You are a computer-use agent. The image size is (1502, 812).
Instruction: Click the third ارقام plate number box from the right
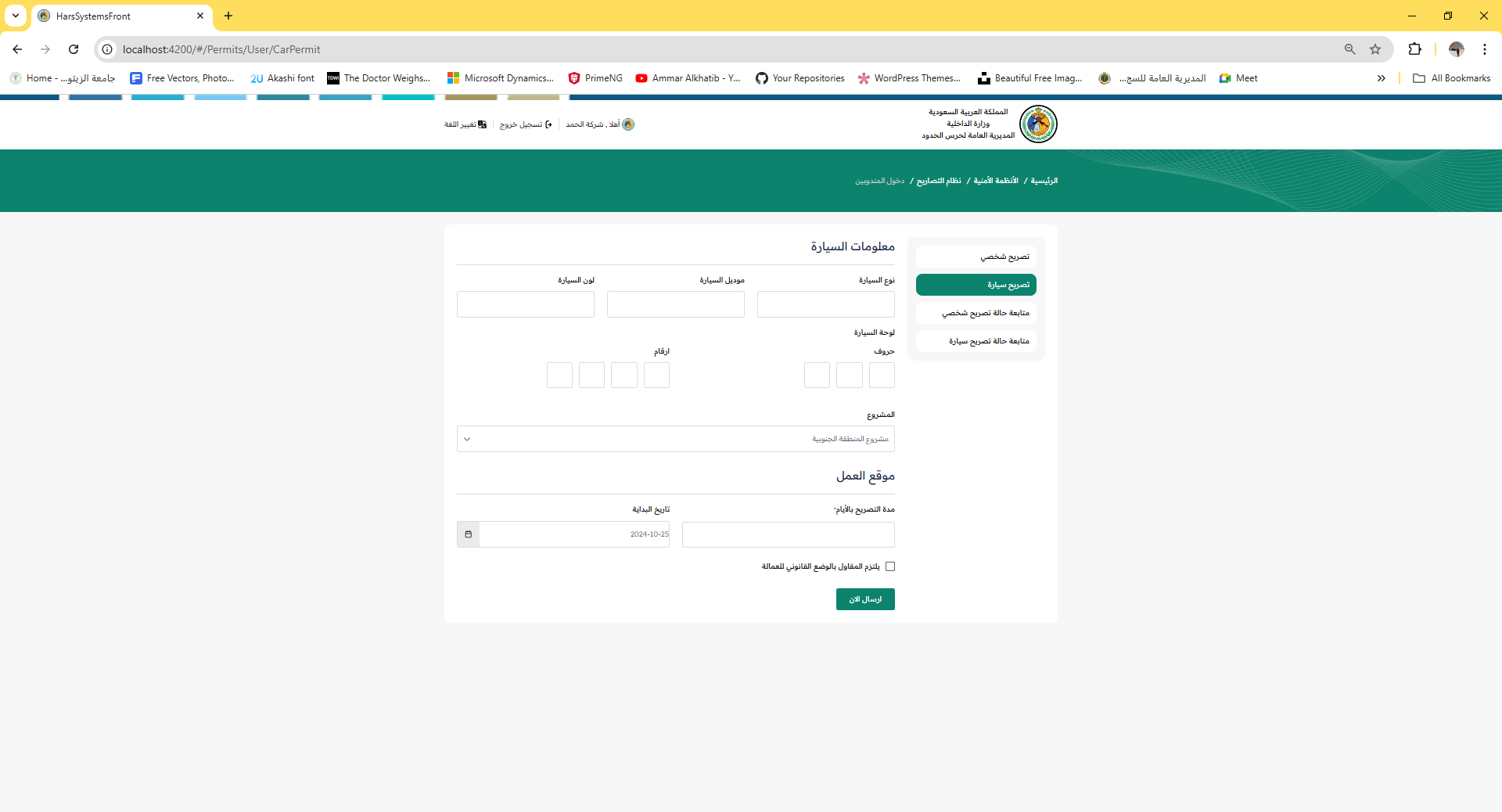(591, 375)
